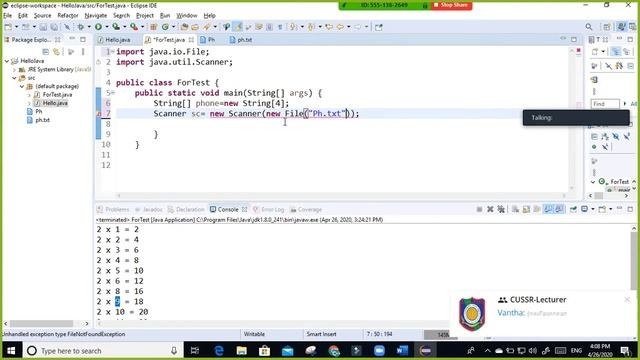The image size is (640, 360).
Task: Click the Quick Access search magnifier
Action: click(x=589, y=27)
